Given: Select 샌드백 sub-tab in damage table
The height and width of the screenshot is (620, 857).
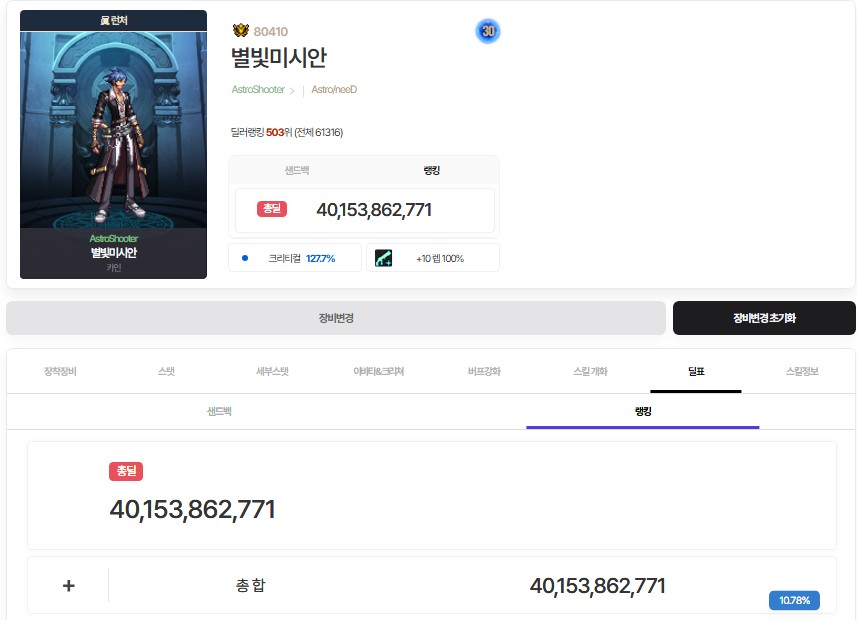Looking at the screenshot, I should 219,411.
